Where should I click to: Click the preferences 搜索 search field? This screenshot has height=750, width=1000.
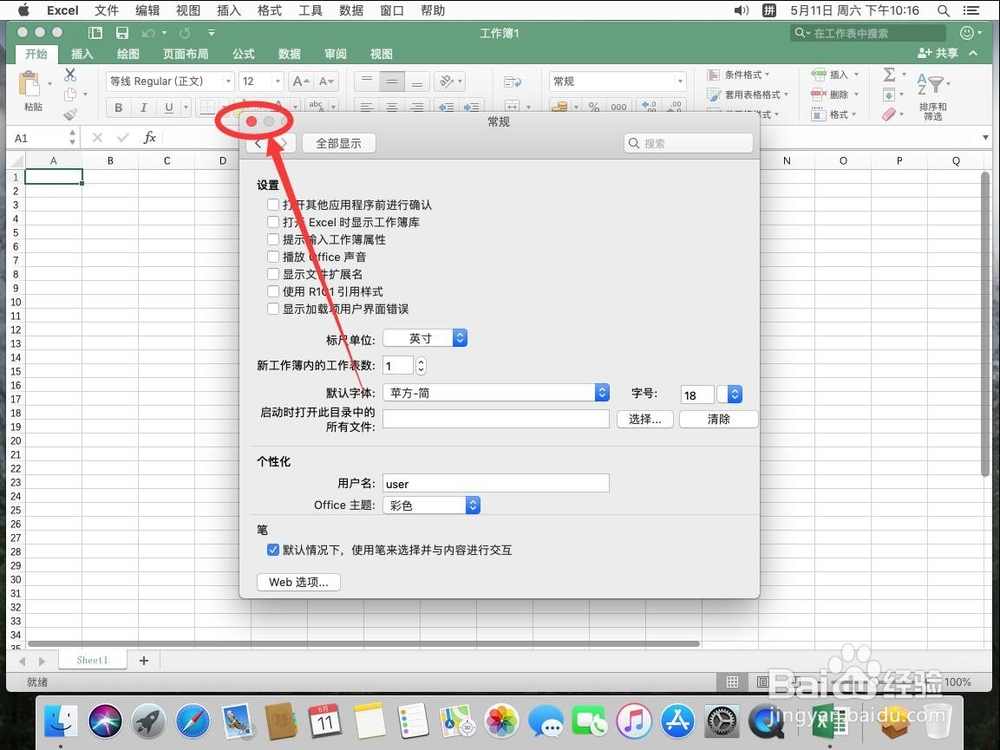[689, 143]
